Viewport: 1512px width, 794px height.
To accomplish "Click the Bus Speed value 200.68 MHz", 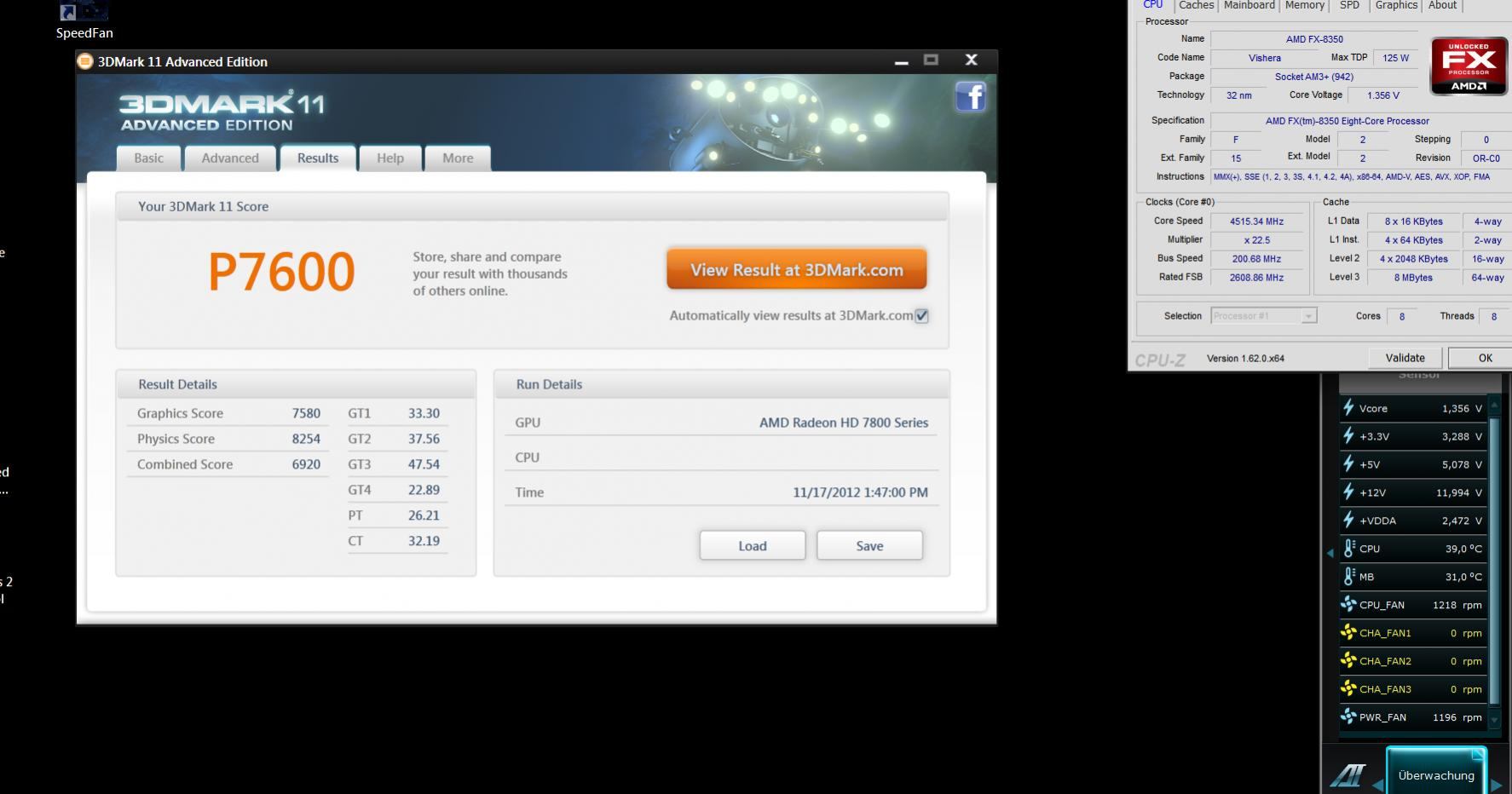I will (x=1256, y=259).
